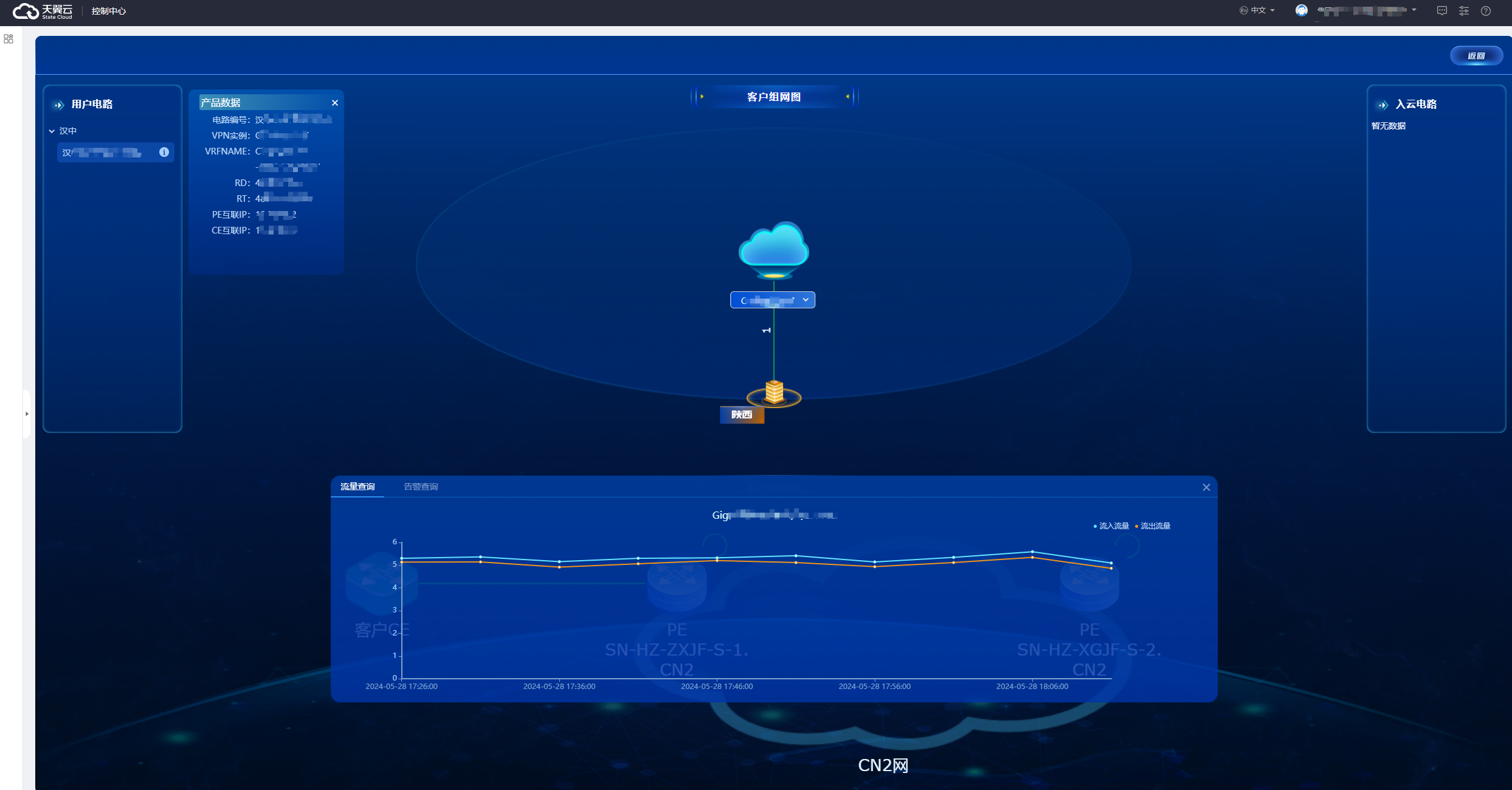Click the 电路编号 value in 产品数据

(x=294, y=119)
